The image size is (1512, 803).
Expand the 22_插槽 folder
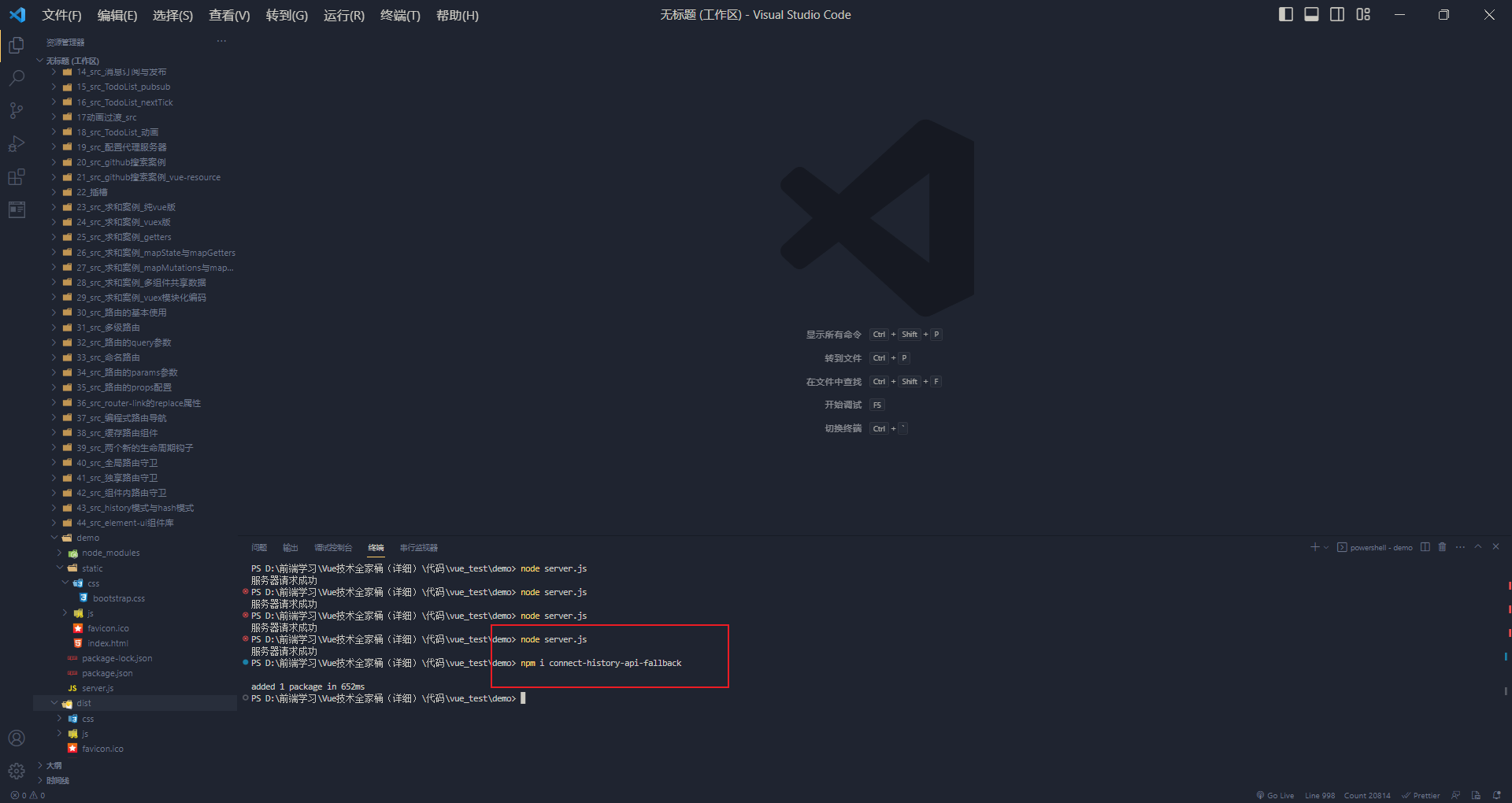point(135,192)
